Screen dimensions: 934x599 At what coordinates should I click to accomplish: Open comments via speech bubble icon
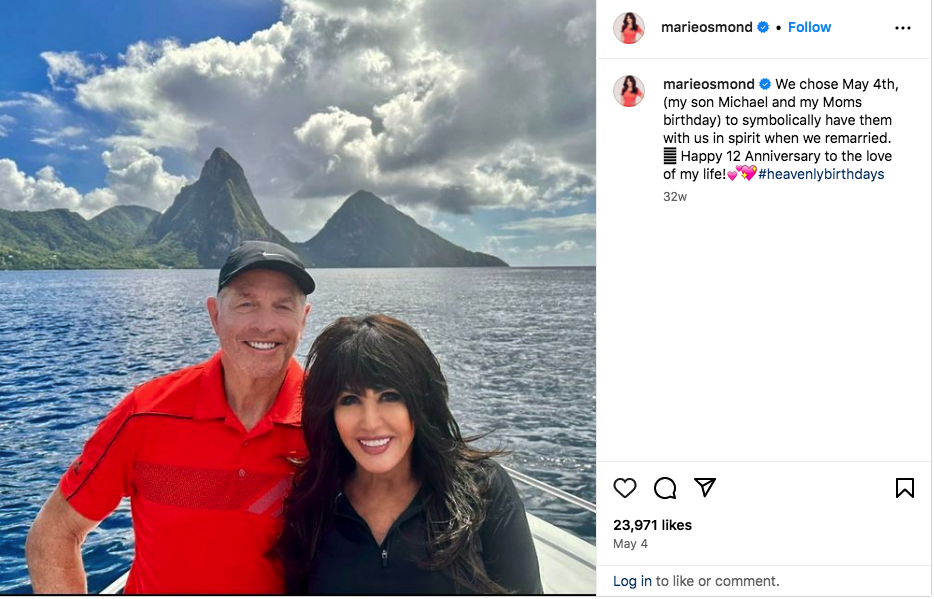[x=665, y=488]
